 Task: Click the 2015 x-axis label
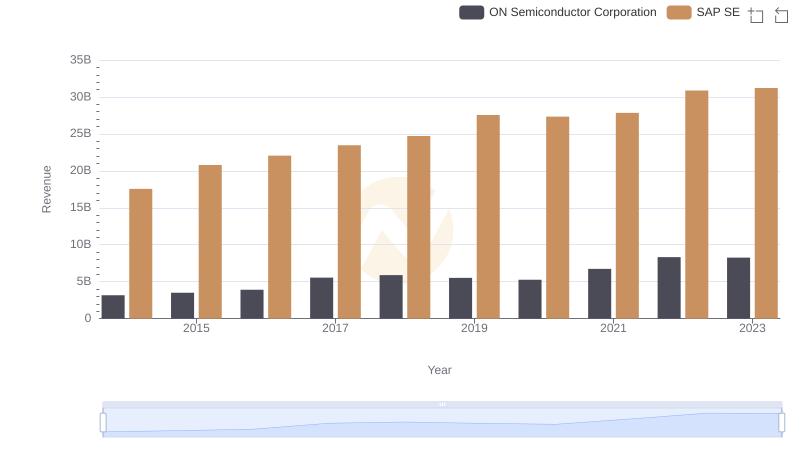click(x=196, y=328)
